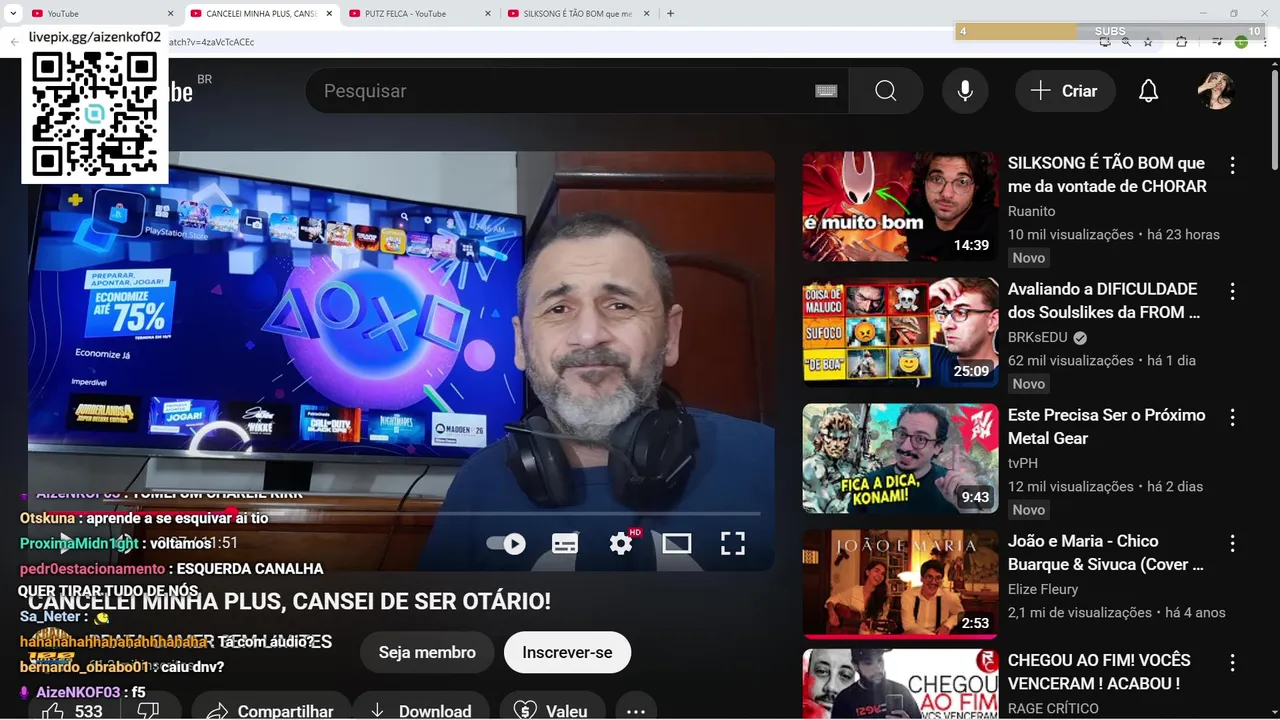
Task: Switch to theater mode
Action: pos(677,543)
